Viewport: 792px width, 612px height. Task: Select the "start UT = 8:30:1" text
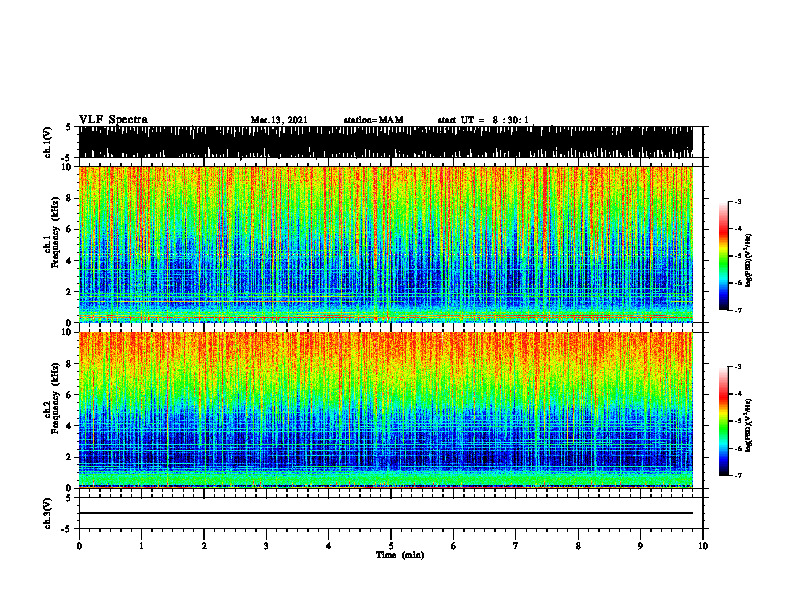tap(483, 120)
